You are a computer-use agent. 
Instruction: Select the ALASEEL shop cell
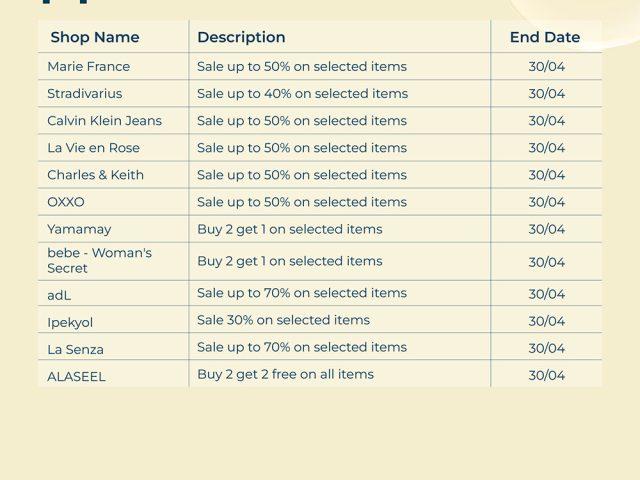pos(76,376)
